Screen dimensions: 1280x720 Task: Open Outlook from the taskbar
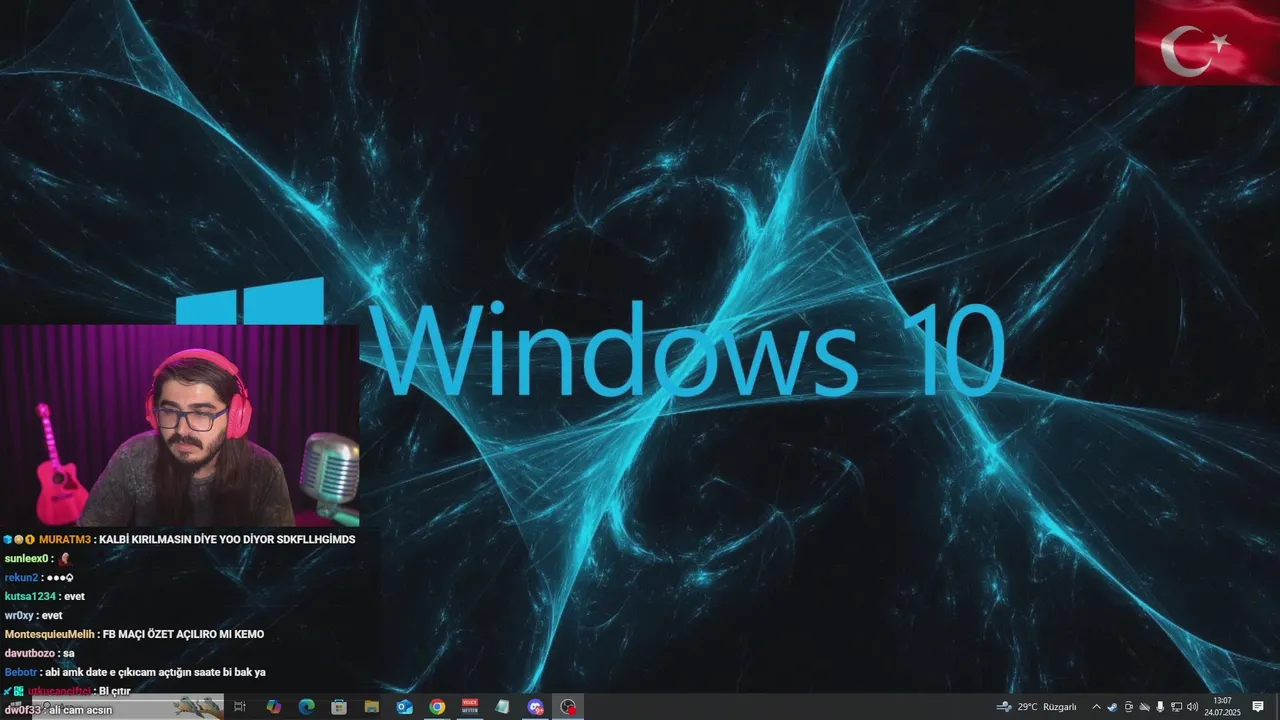pyautogui.click(x=404, y=707)
